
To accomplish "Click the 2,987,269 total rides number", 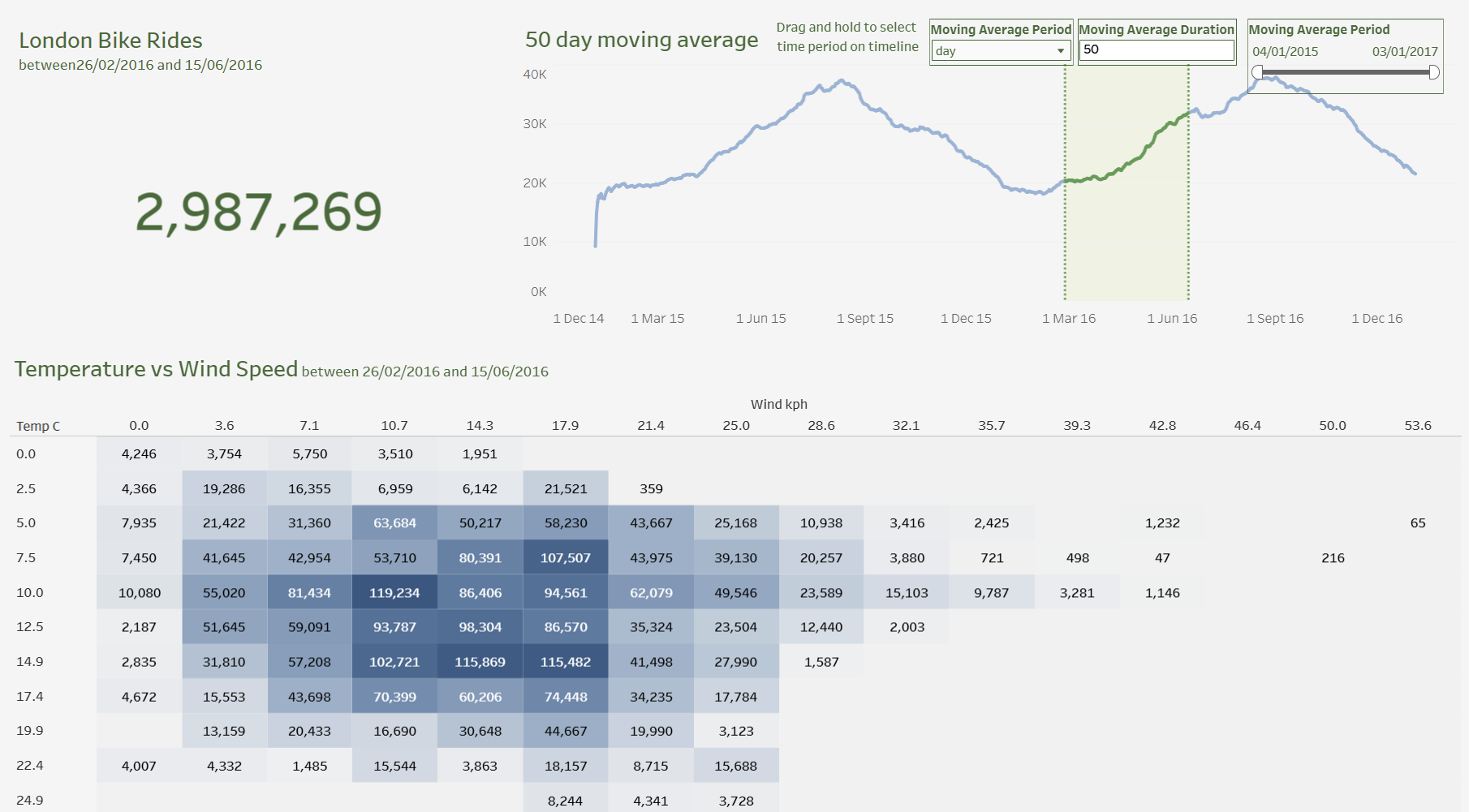I will pyautogui.click(x=258, y=213).
